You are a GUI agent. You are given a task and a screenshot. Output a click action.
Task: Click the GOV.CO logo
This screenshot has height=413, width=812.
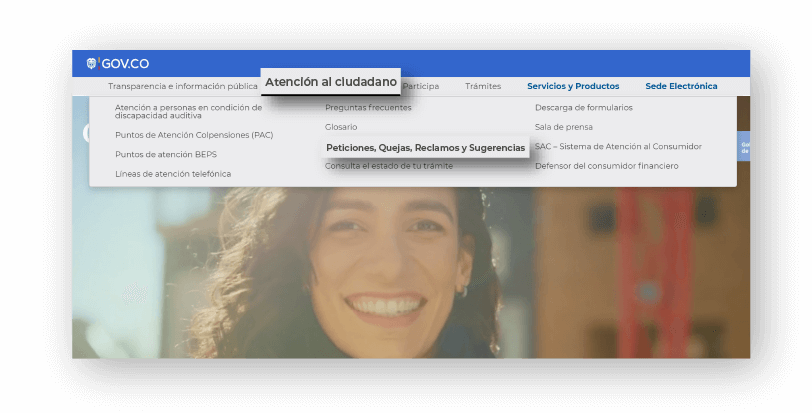(118, 64)
